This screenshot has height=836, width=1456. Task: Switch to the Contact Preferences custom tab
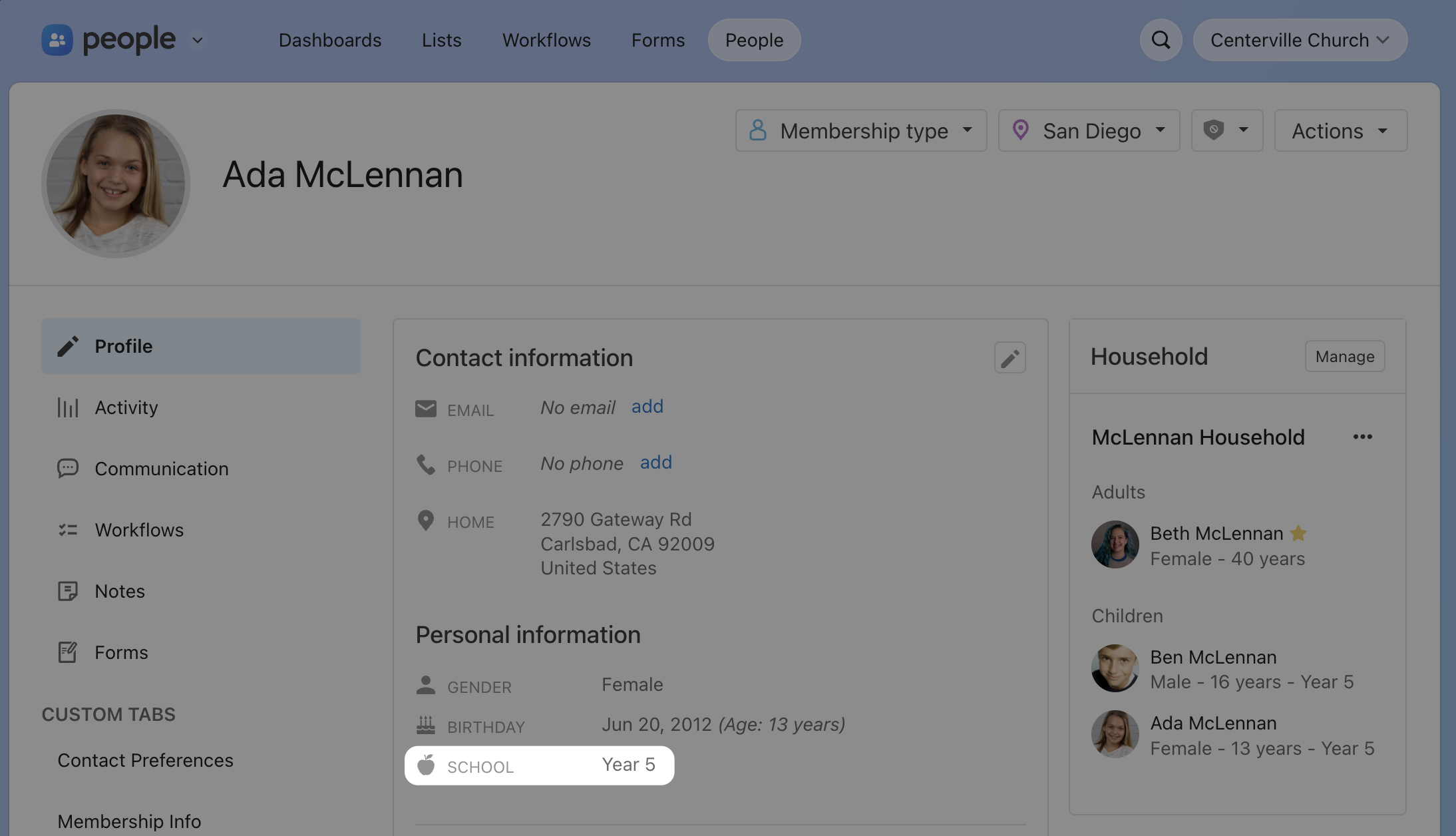click(x=145, y=760)
